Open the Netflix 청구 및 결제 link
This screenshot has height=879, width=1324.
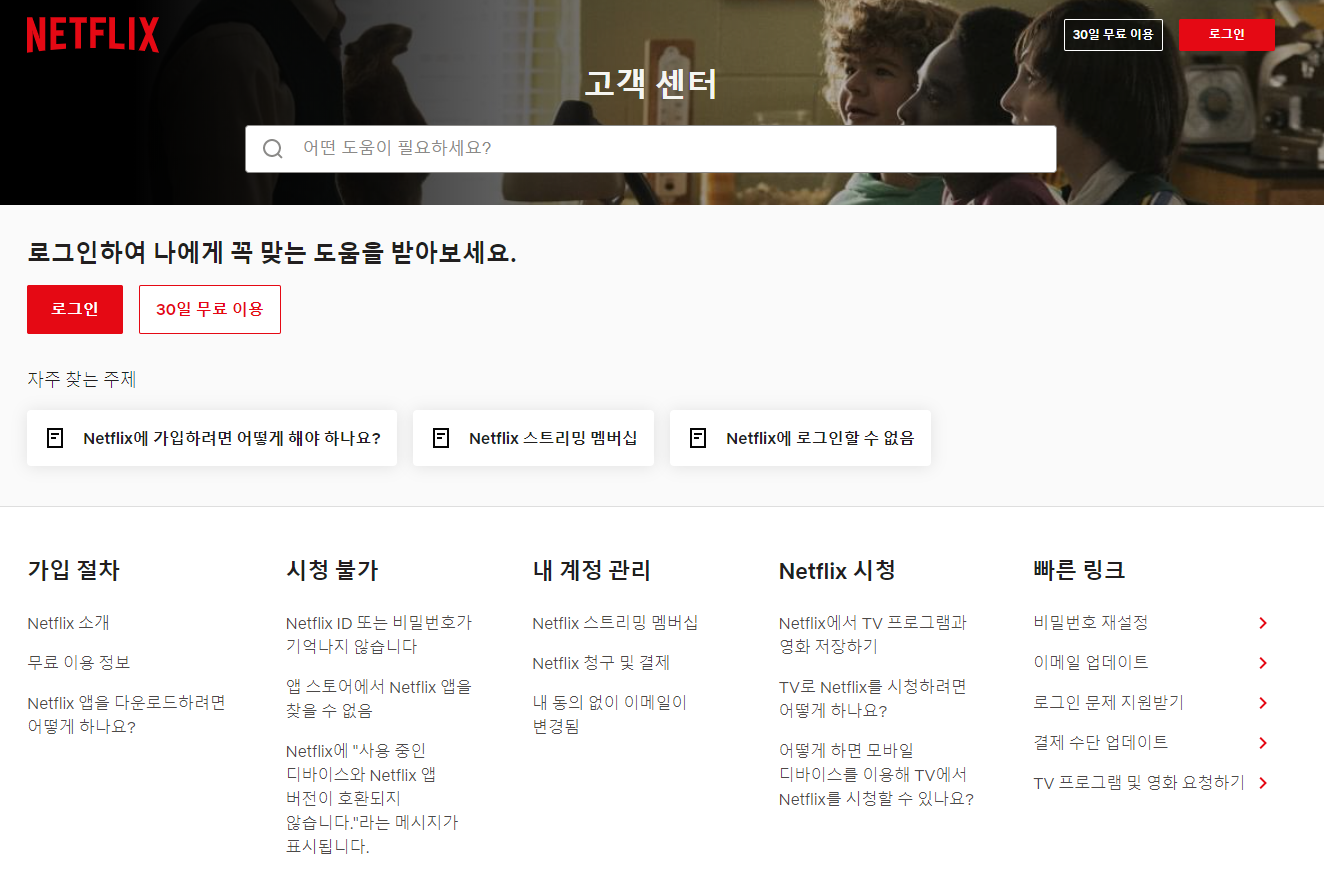601,663
